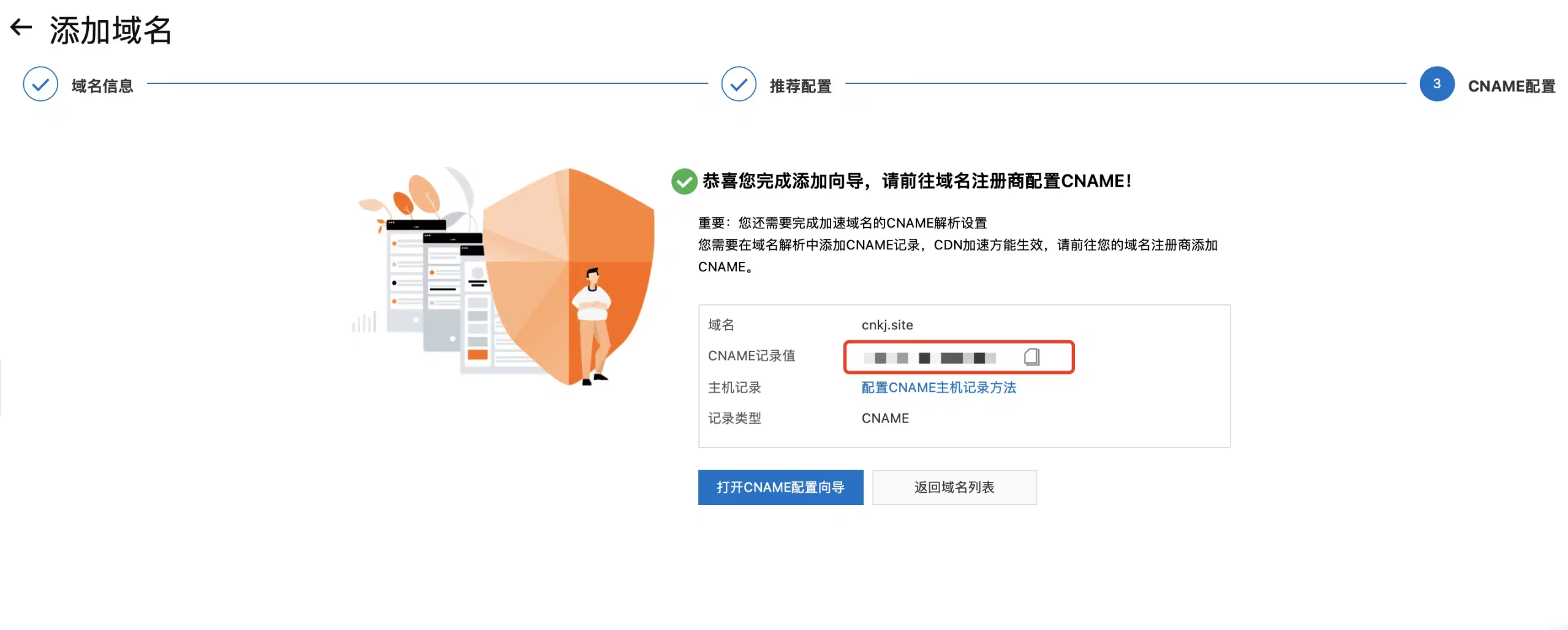Click the back arrow beside 添加域名
The width and height of the screenshot is (1568, 630).
coord(21,28)
